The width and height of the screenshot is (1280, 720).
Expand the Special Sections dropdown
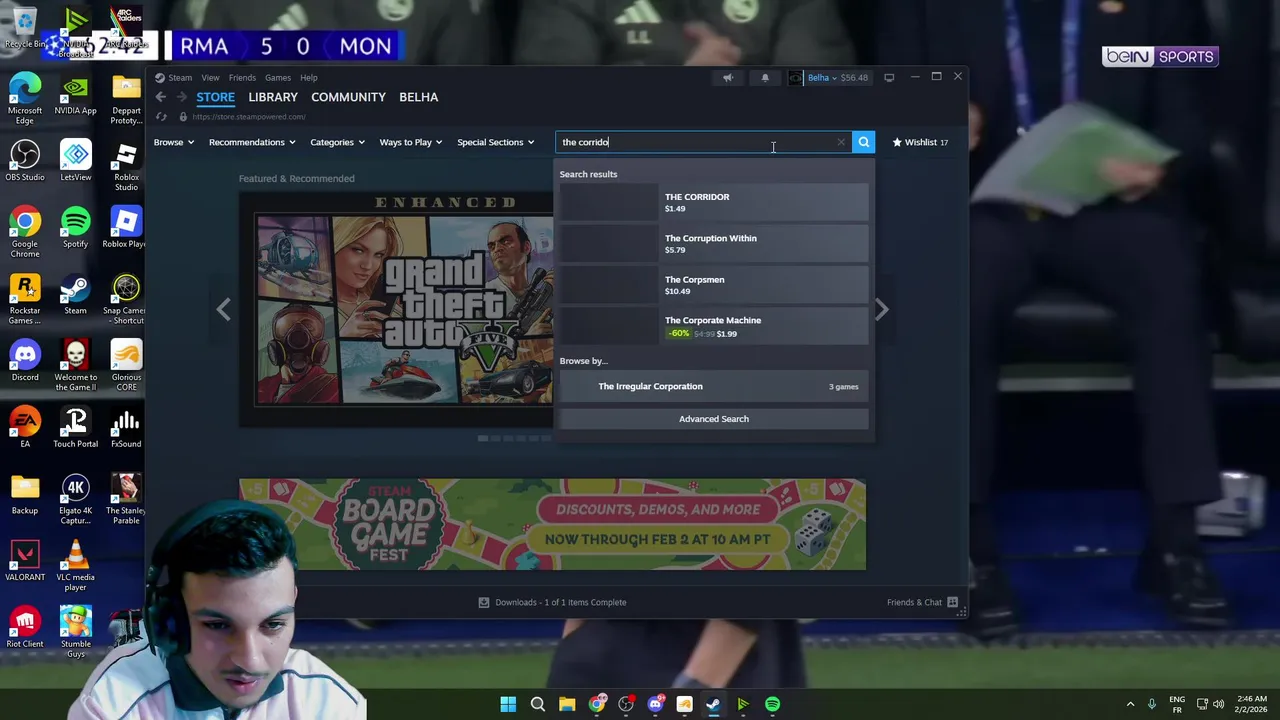click(x=496, y=142)
